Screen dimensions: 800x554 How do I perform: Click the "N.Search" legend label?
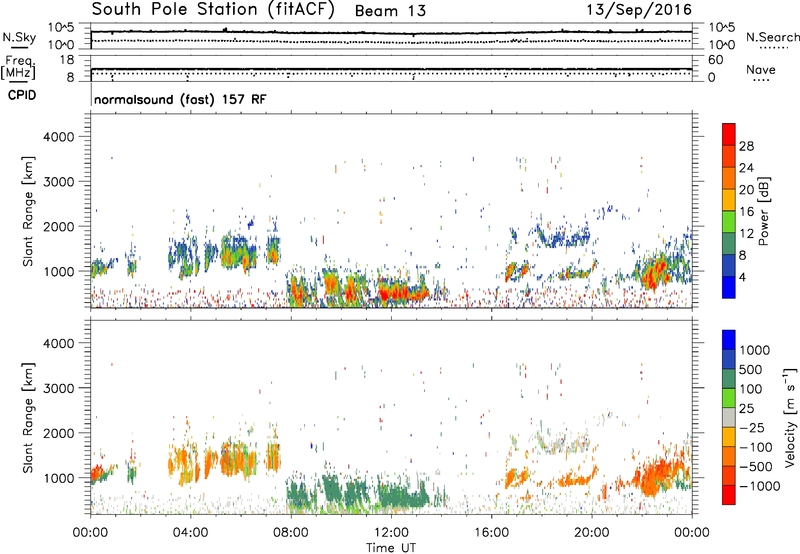pyautogui.click(x=772, y=37)
